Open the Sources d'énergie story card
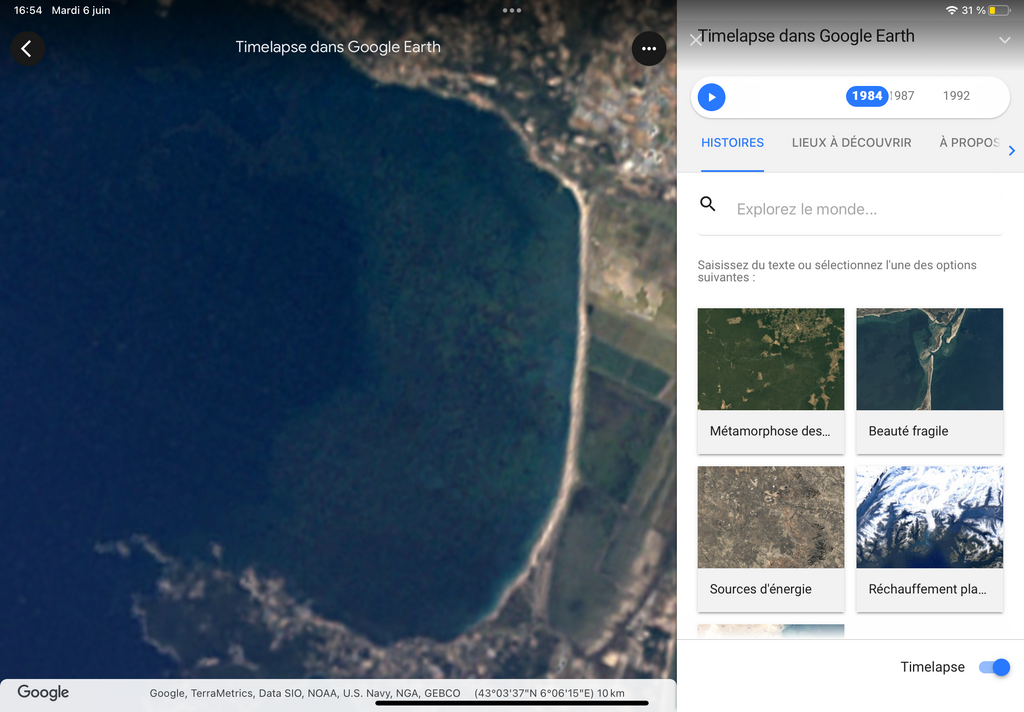Image resolution: width=1024 pixels, height=712 pixels. tap(771, 539)
